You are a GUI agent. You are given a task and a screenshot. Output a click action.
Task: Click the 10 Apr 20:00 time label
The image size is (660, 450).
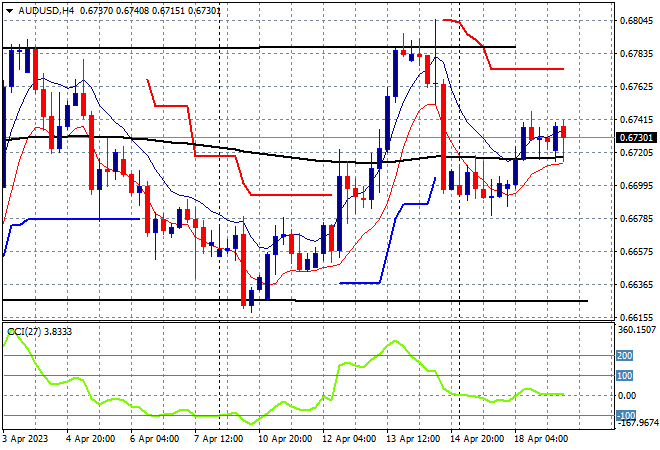pos(285,439)
